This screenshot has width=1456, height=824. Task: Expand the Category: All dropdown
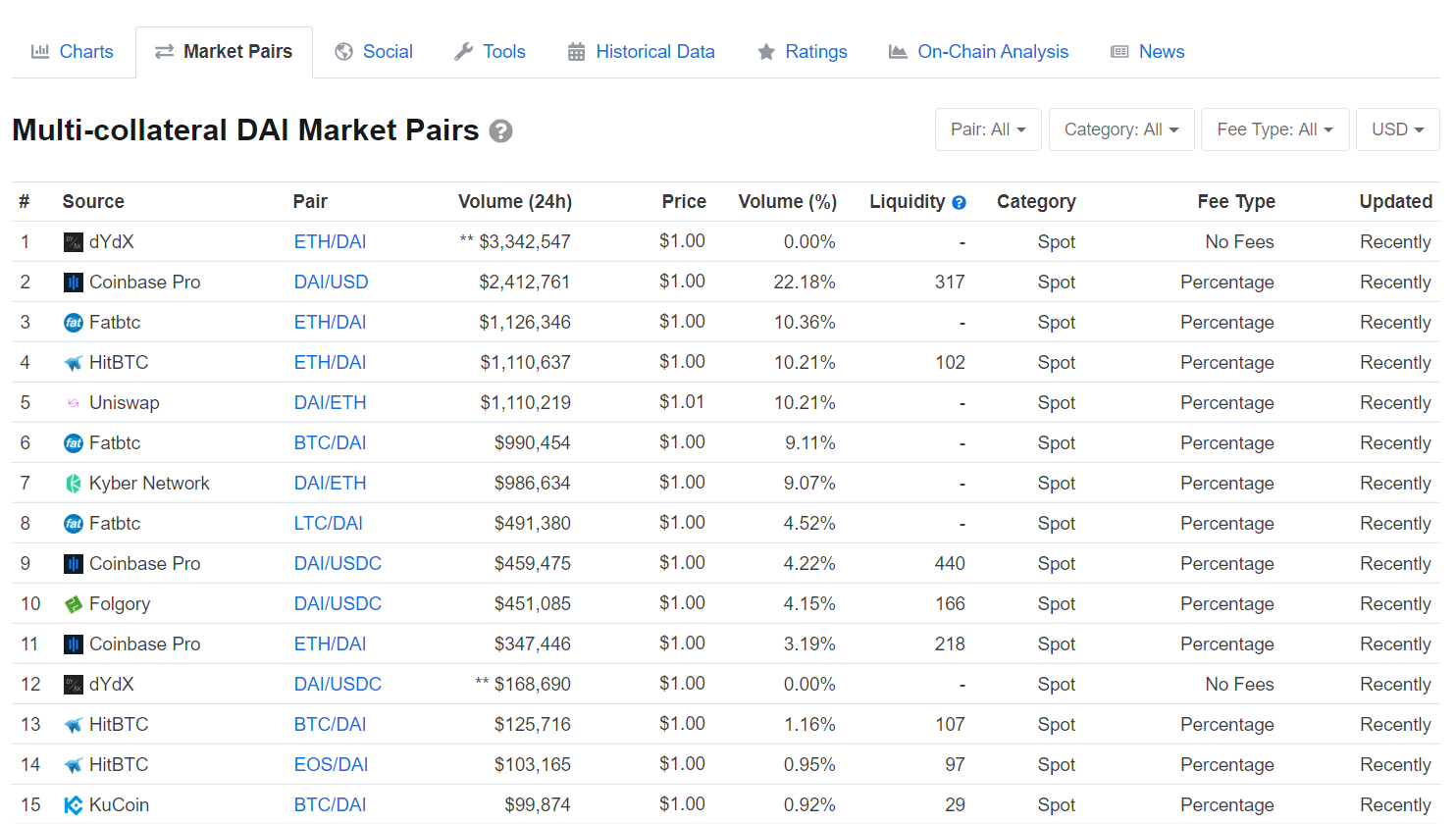(x=1120, y=129)
